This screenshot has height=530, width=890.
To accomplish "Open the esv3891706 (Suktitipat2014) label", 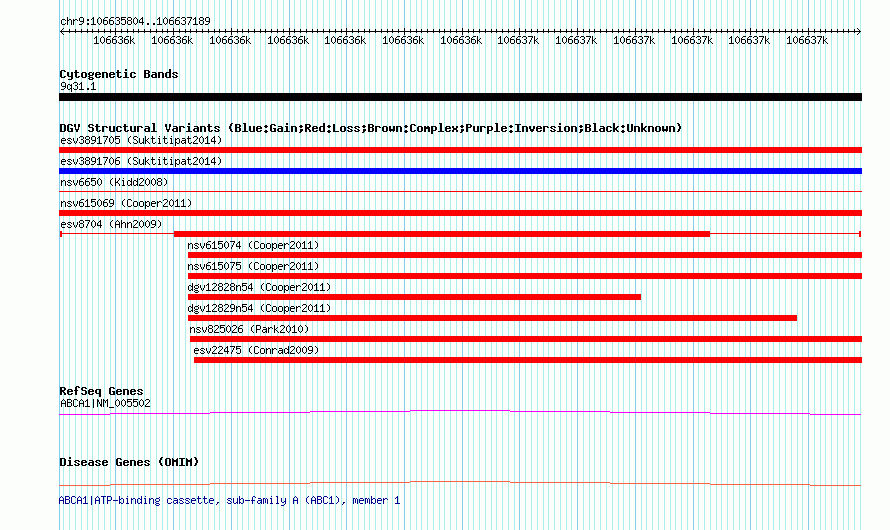I will point(141,161).
